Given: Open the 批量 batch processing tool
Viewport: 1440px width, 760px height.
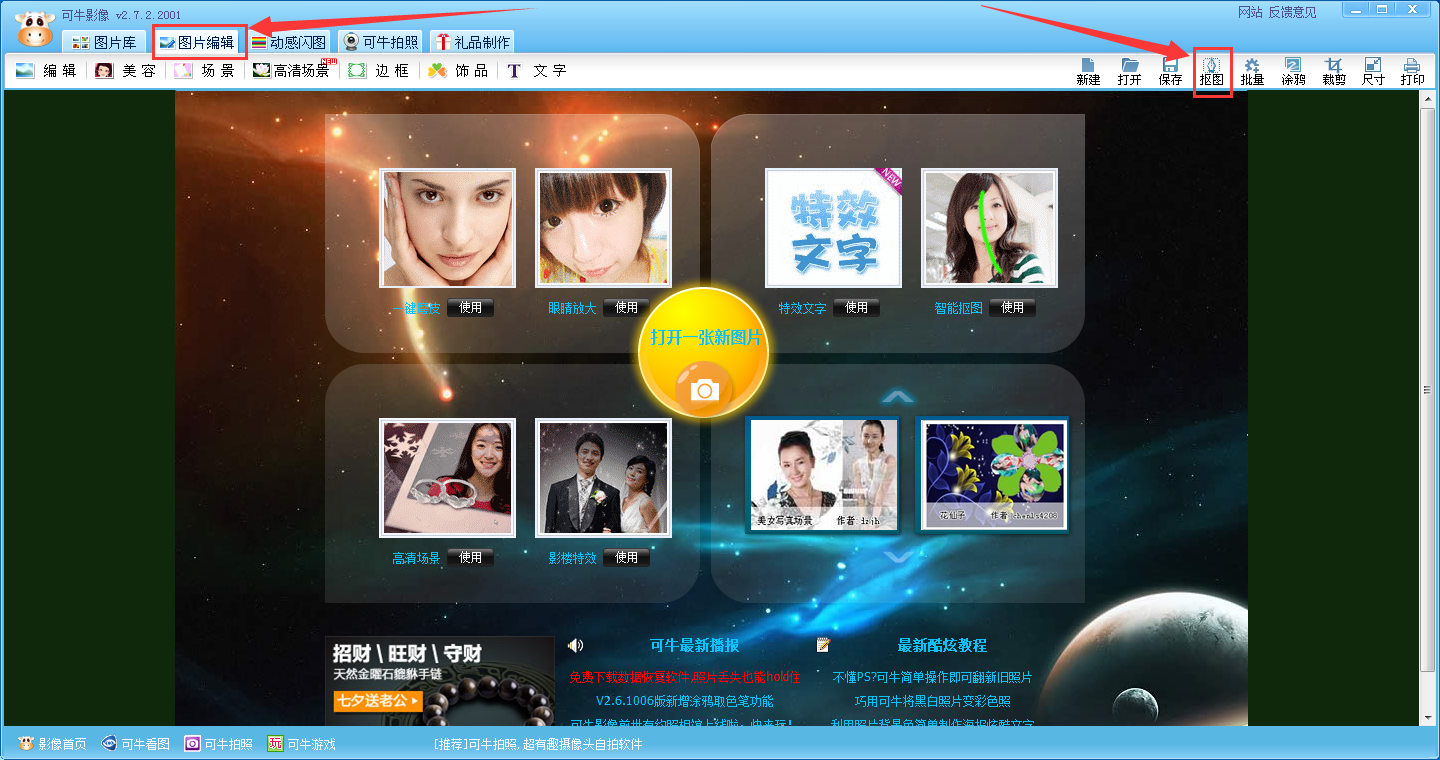Looking at the screenshot, I should pos(1252,71).
